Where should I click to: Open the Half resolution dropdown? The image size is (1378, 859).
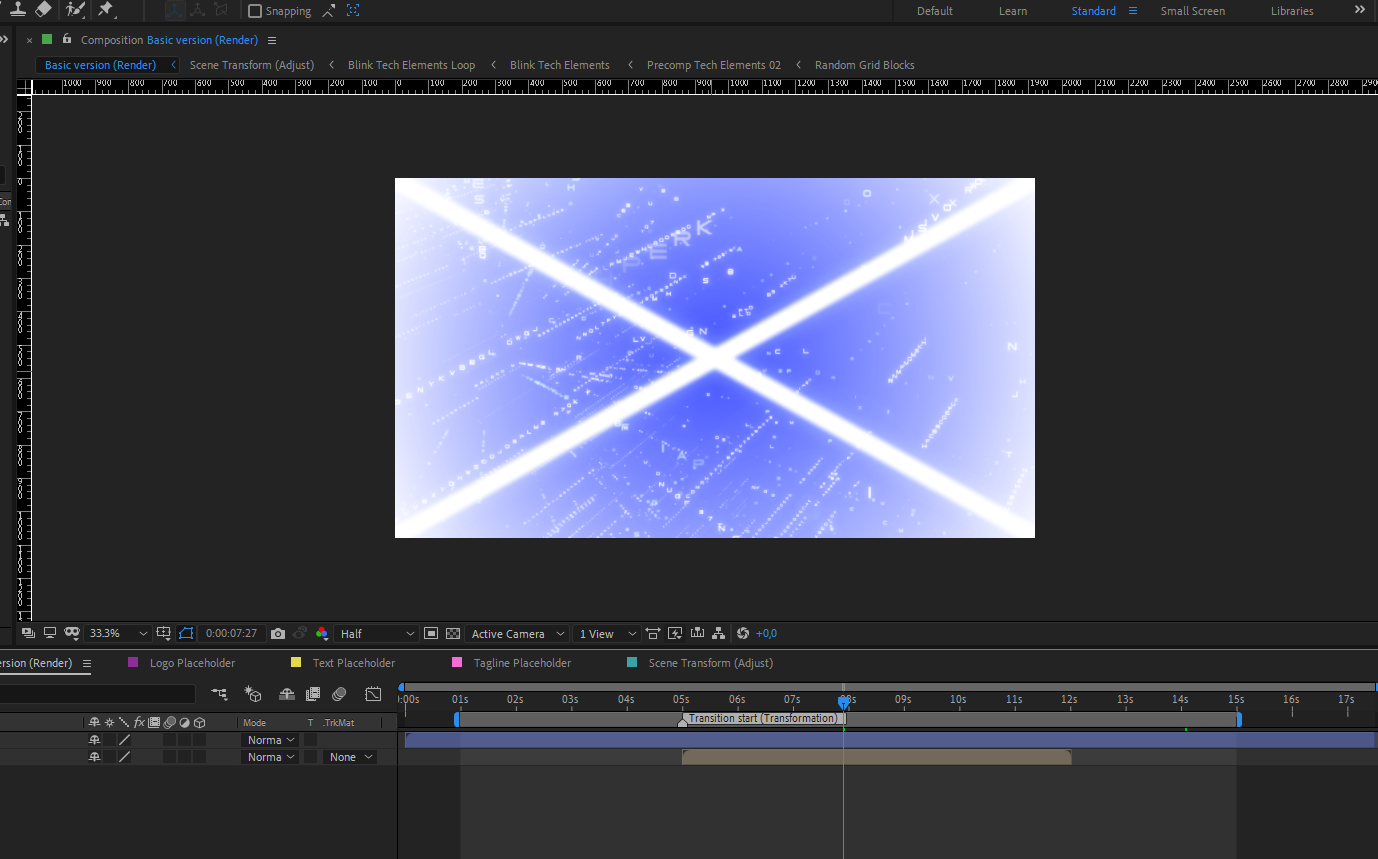377,633
